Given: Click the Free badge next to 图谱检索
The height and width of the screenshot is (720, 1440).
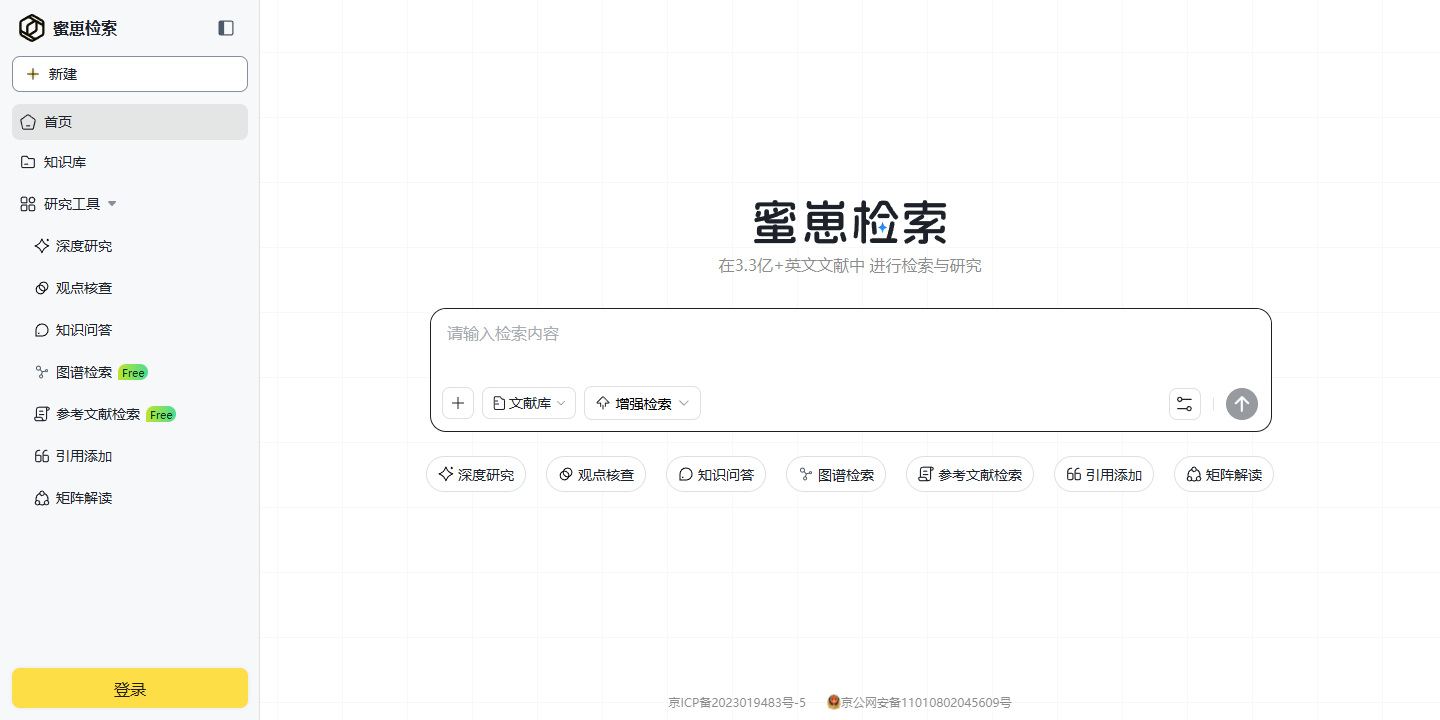Looking at the screenshot, I should (x=133, y=372).
